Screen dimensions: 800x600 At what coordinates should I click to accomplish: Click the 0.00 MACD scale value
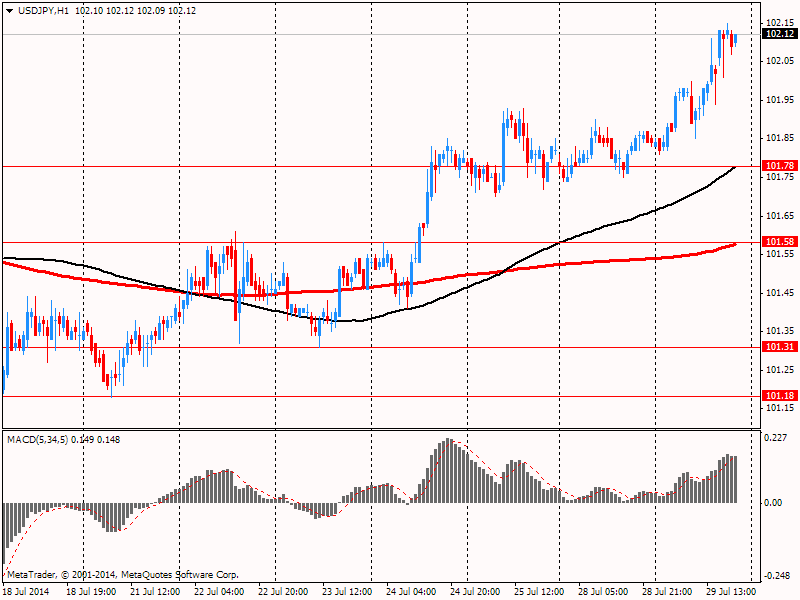773,503
